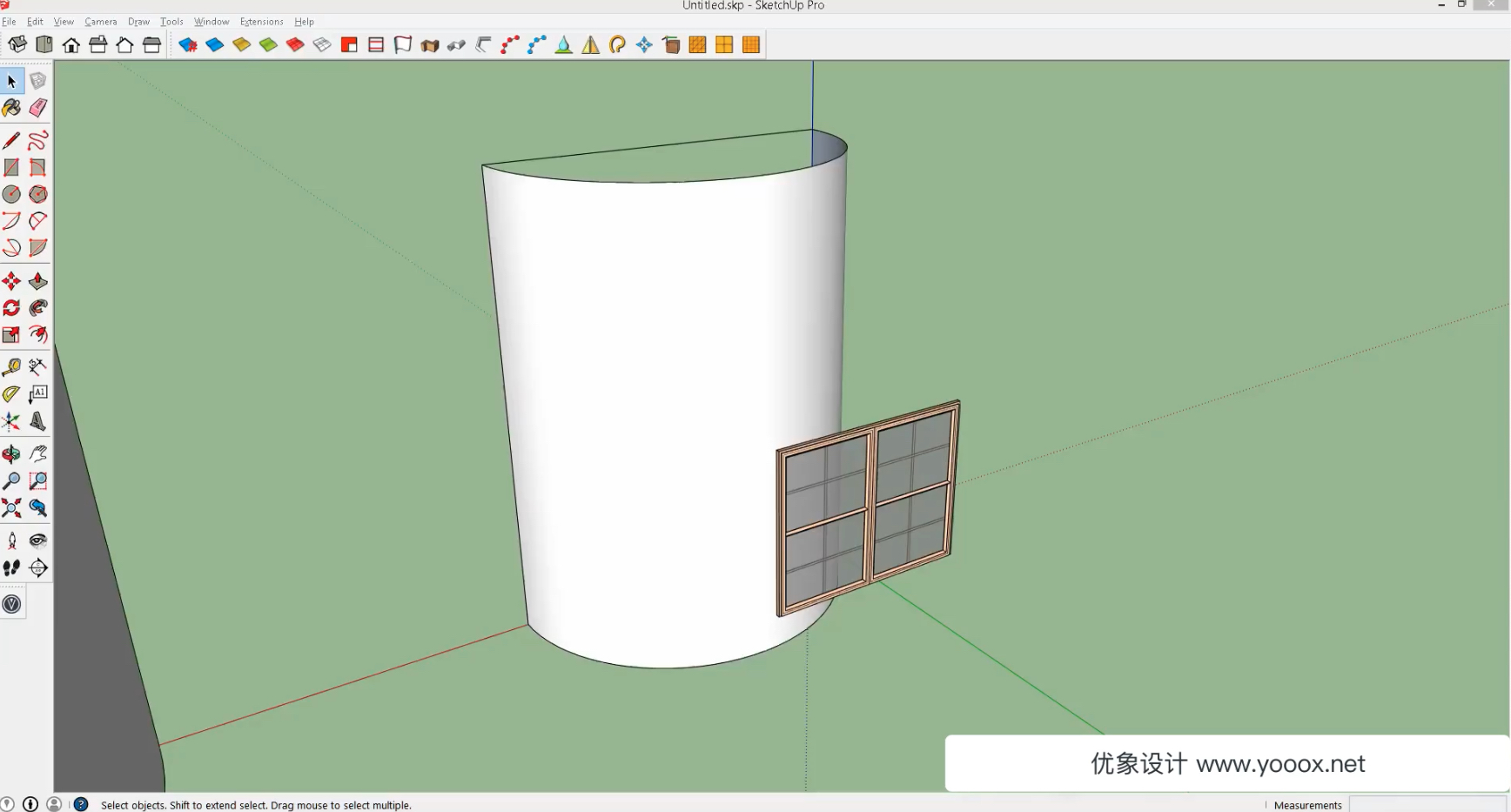Pick the Eraser tool
This screenshot has width=1511, height=812.
coord(38,108)
